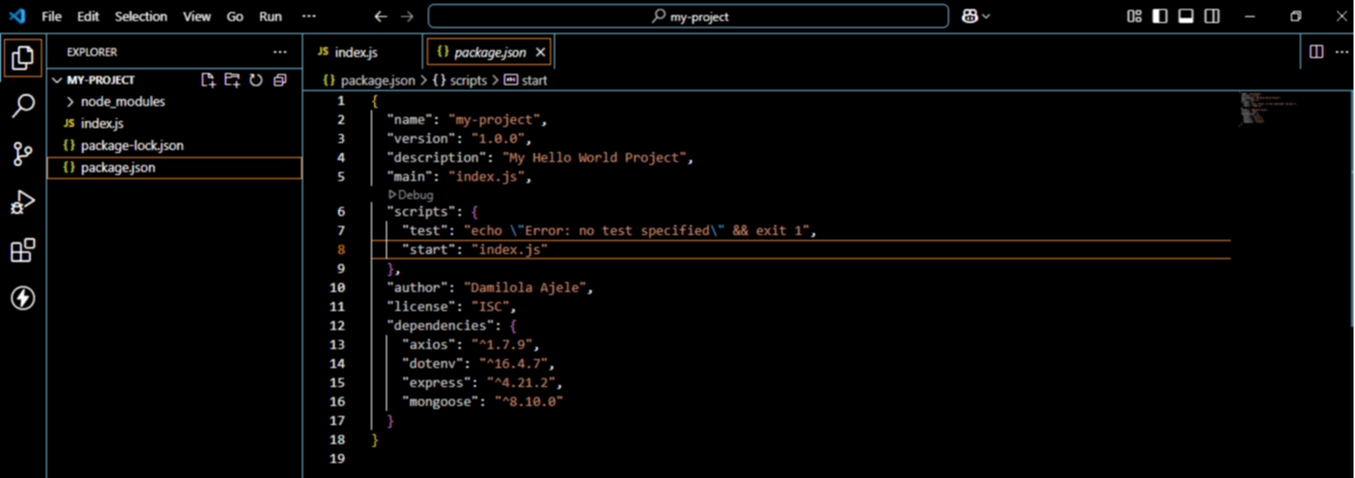Click the "mongoose" dependency key
The image size is (1355, 478).
coord(441,401)
